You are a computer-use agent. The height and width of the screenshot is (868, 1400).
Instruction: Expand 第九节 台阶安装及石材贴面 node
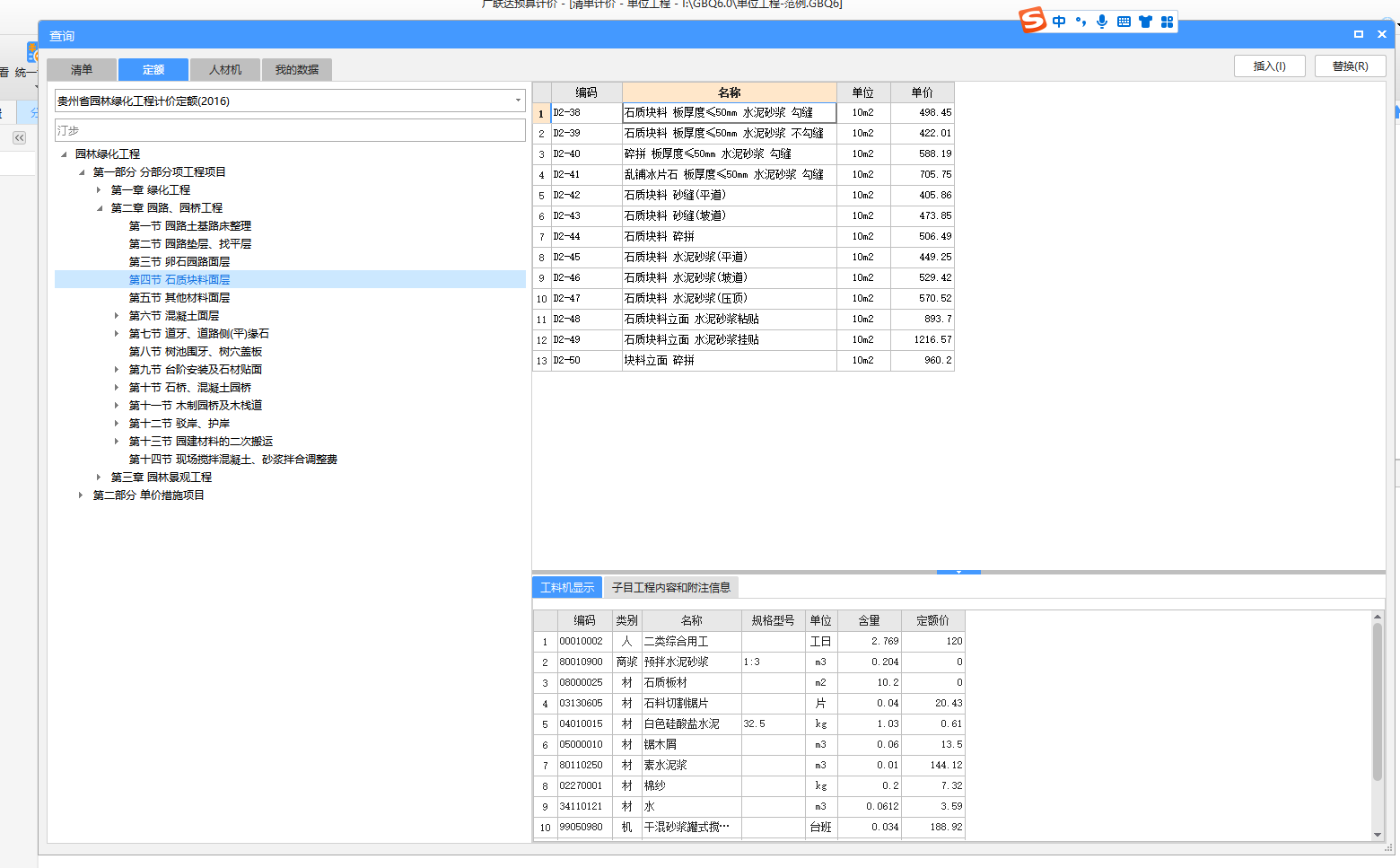click(117, 369)
